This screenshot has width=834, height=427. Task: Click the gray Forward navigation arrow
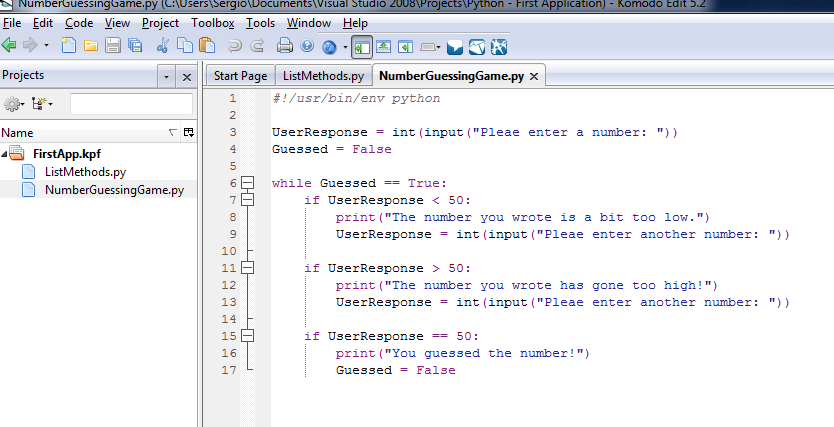click(30, 46)
